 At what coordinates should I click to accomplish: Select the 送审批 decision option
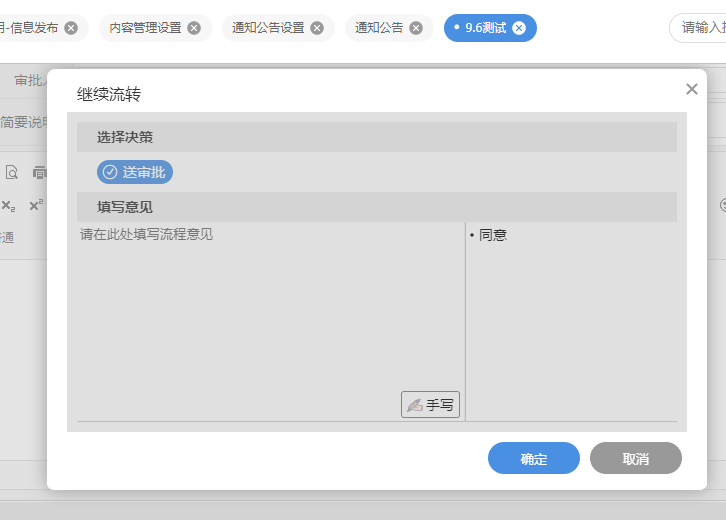[135, 172]
